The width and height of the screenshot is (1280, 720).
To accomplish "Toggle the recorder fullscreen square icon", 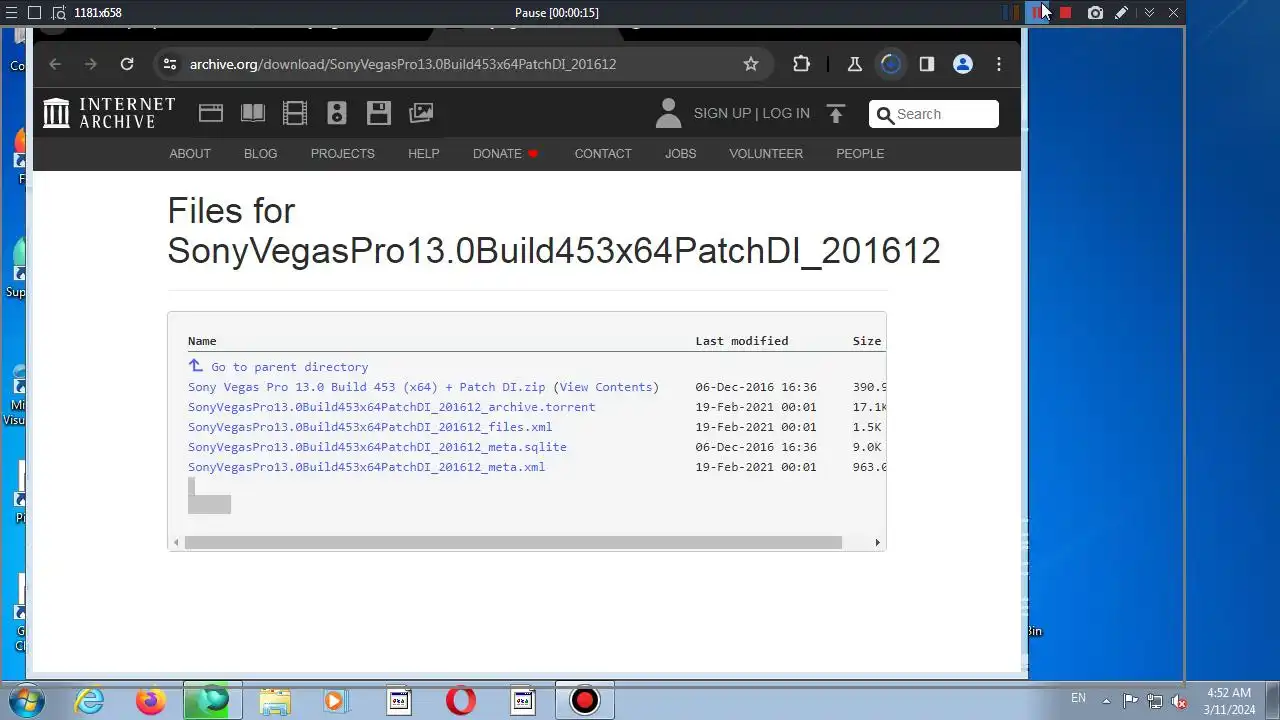I will (34, 13).
